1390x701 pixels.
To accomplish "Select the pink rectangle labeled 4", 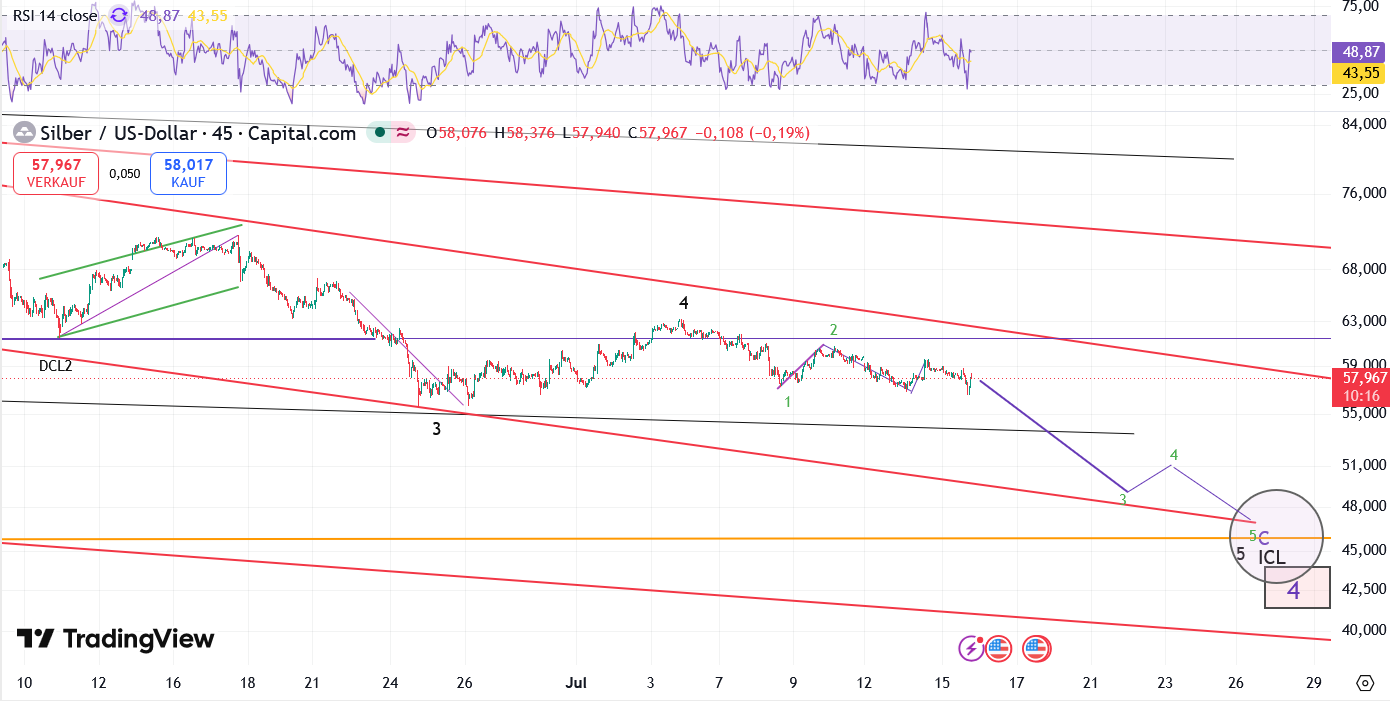I will [1297, 588].
